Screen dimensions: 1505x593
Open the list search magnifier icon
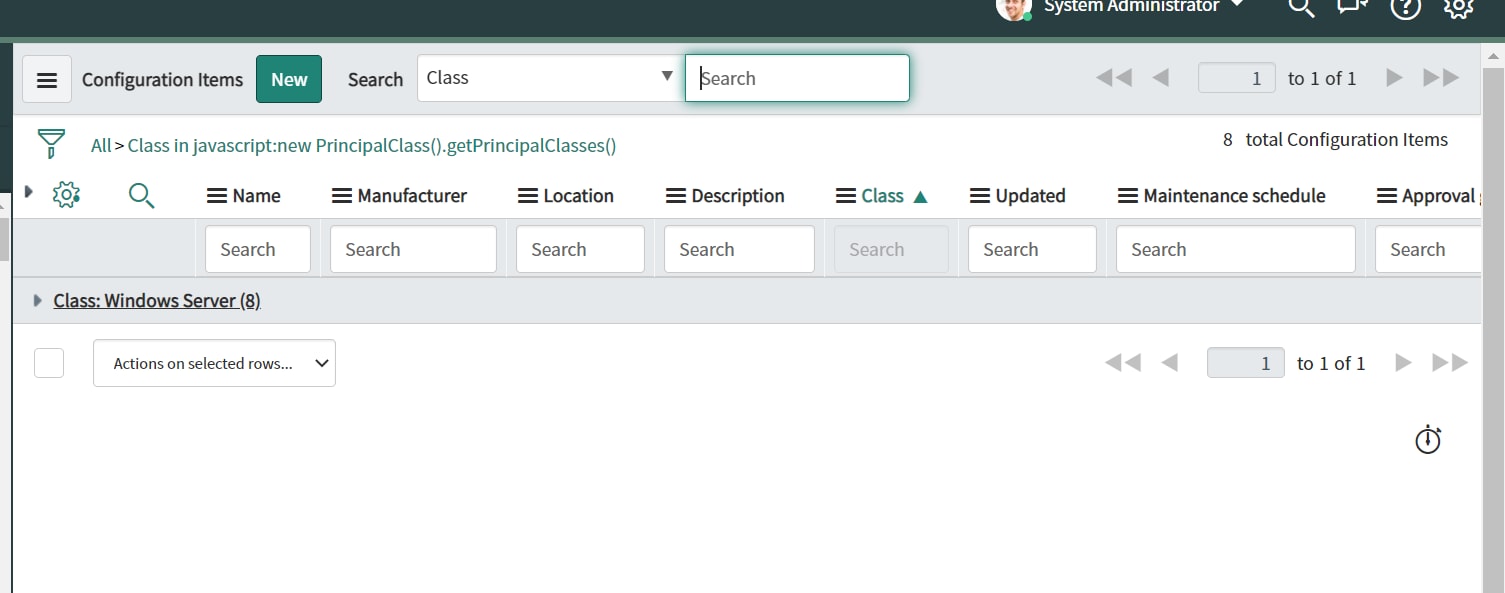click(141, 196)
